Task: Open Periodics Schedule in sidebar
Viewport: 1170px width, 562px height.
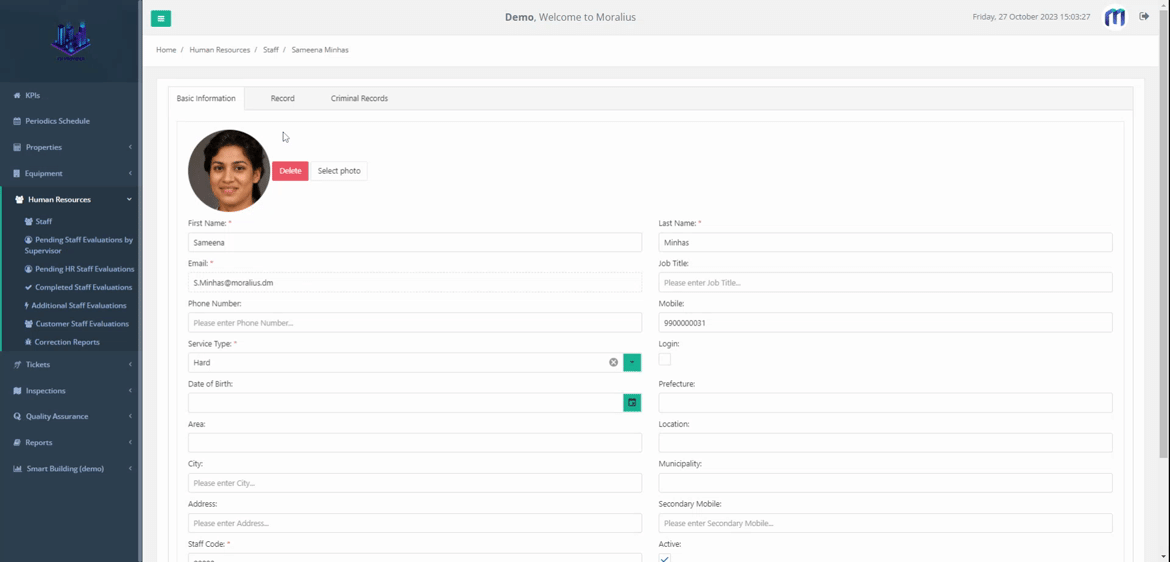Action: click(57, 121)
